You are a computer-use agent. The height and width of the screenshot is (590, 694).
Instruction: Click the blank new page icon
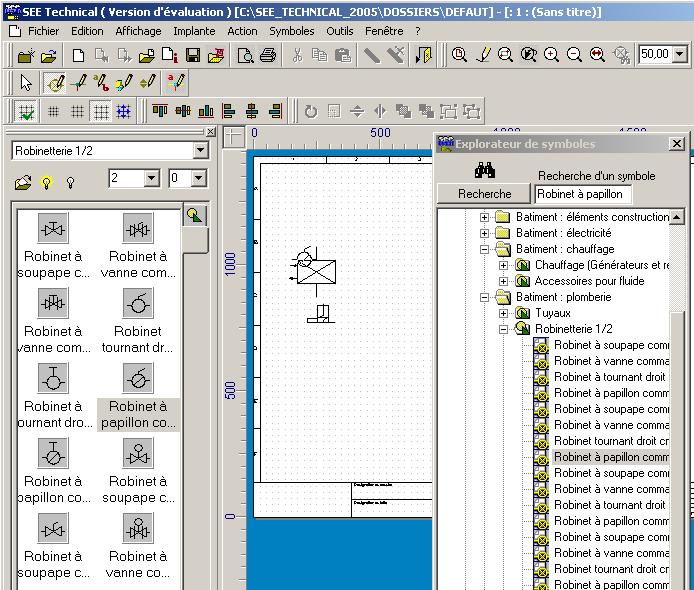click(x=78, y=56)
